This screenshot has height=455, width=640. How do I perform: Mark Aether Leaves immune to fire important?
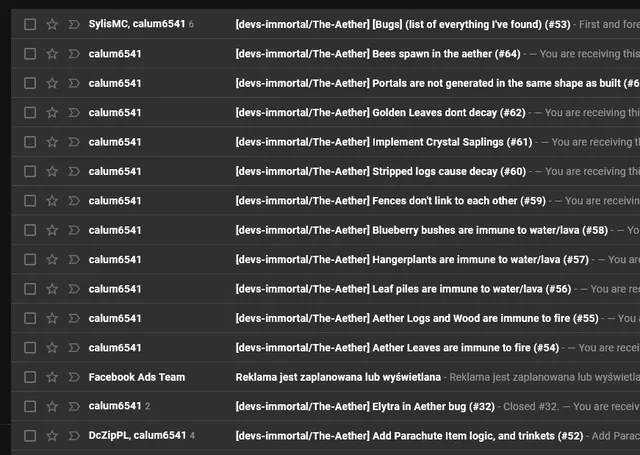coord(74,348)
